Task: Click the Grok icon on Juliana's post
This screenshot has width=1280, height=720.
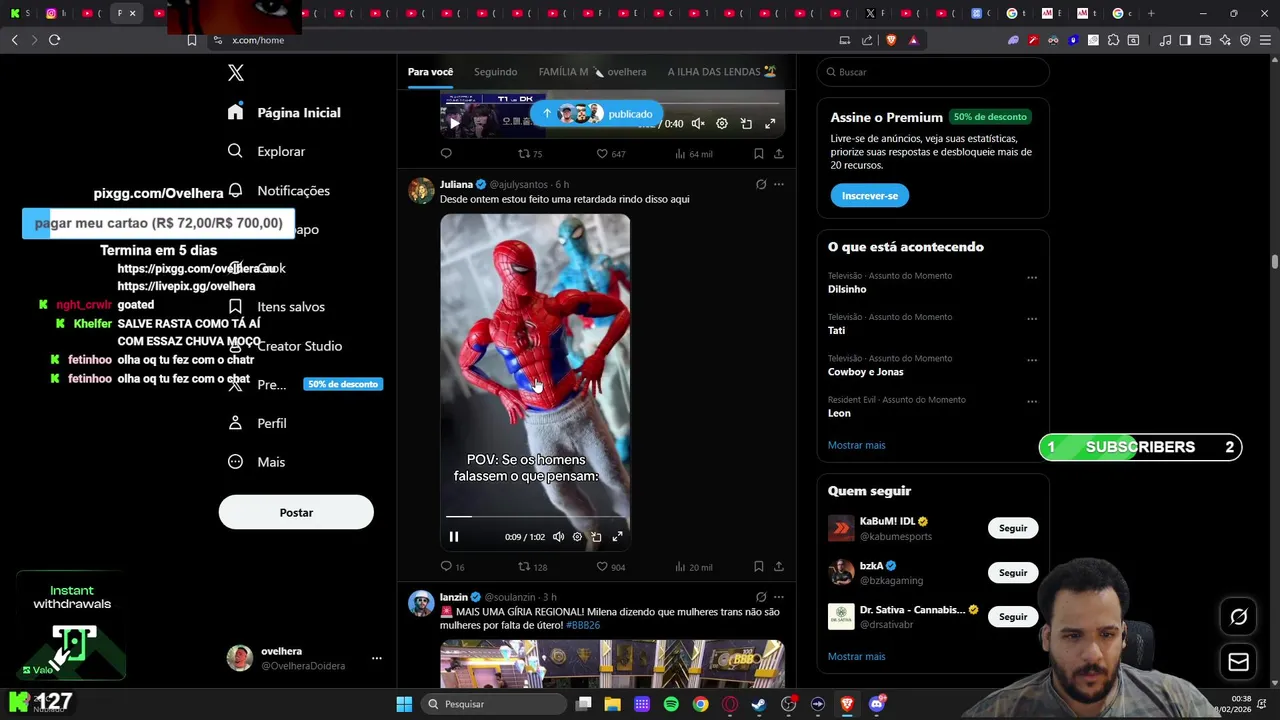Action: tap(760, 184)
